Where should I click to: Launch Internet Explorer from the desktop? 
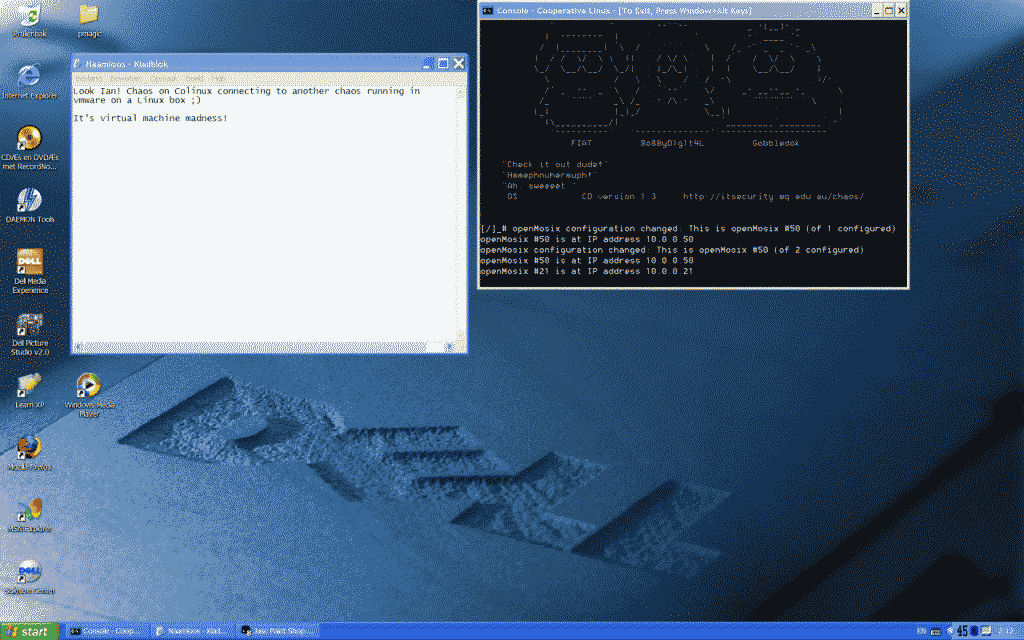(29, 76)
